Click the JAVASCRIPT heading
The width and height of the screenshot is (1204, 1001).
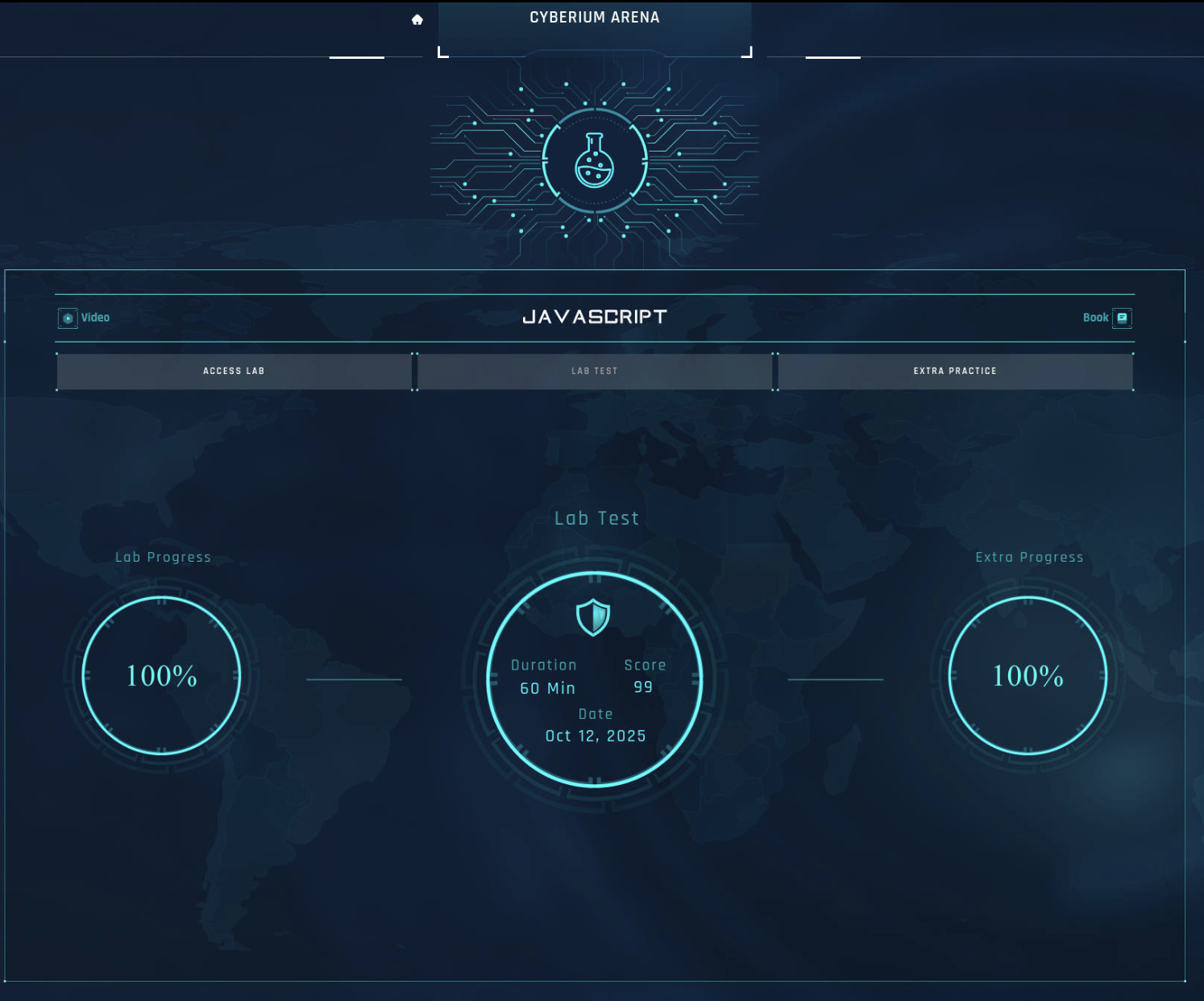click(x=595, y=317)
